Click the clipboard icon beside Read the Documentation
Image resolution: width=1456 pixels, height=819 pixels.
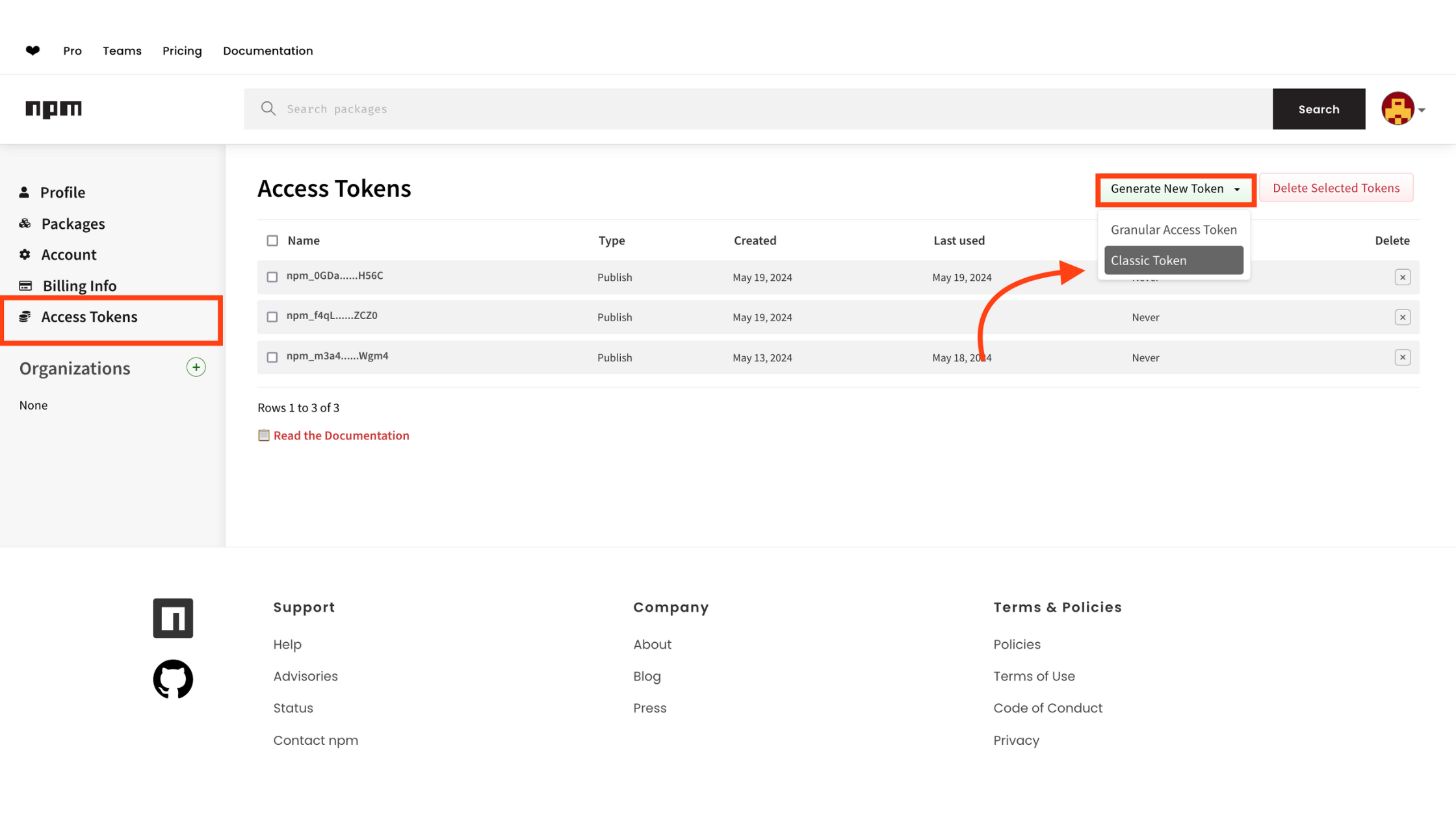(263, 435)
